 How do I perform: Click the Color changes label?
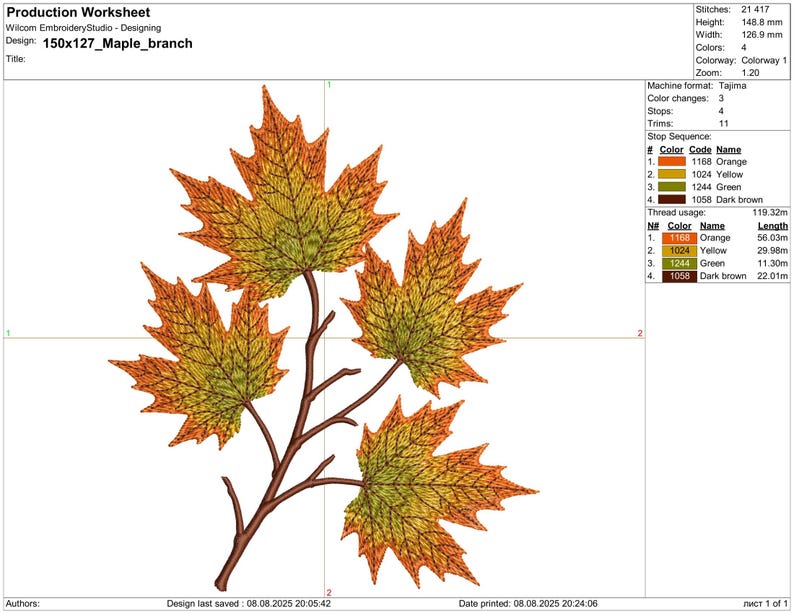click(678, 98)
